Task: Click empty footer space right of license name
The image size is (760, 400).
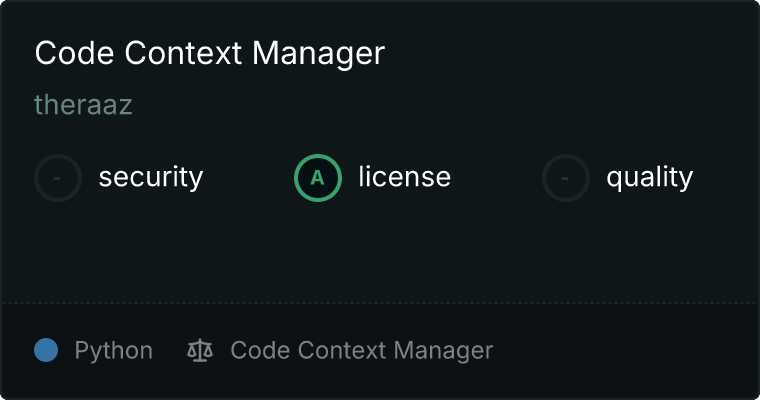Action: tap(620, 350)
